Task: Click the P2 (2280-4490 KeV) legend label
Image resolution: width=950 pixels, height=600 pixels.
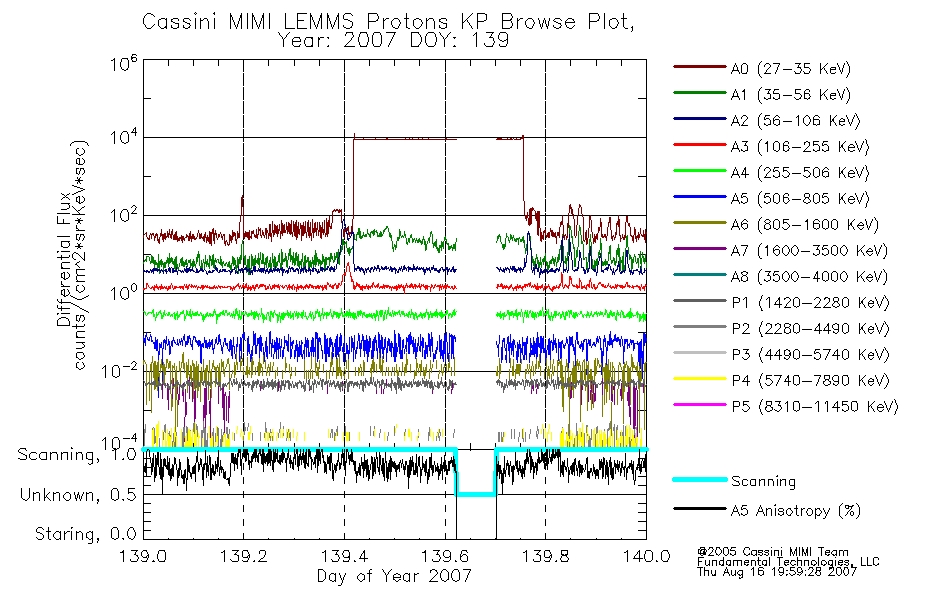Action: pos(810,329)
